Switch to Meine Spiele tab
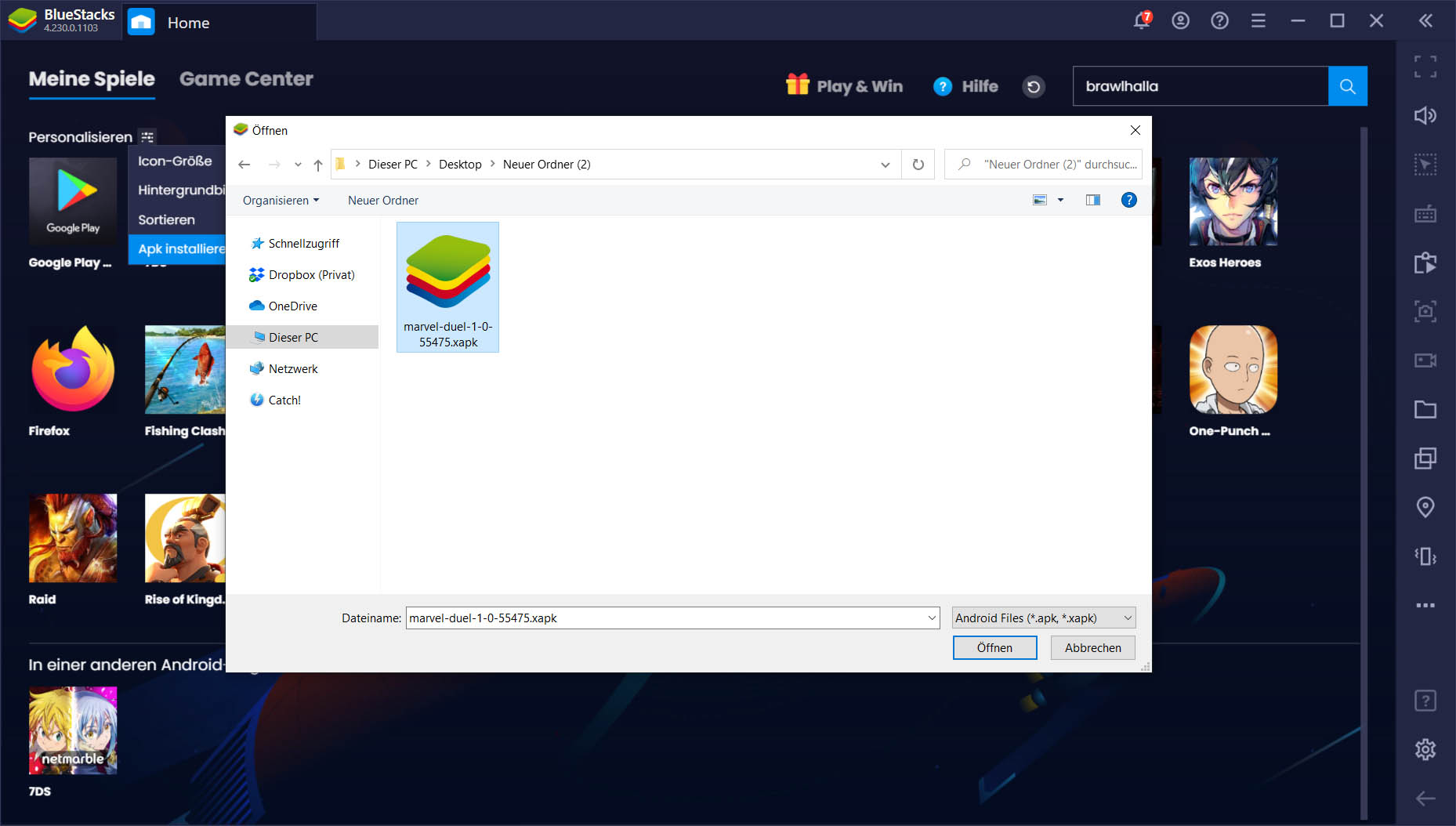Viewport: 1456px width, 826px height. pyautogui.click(x=92, y=79)
